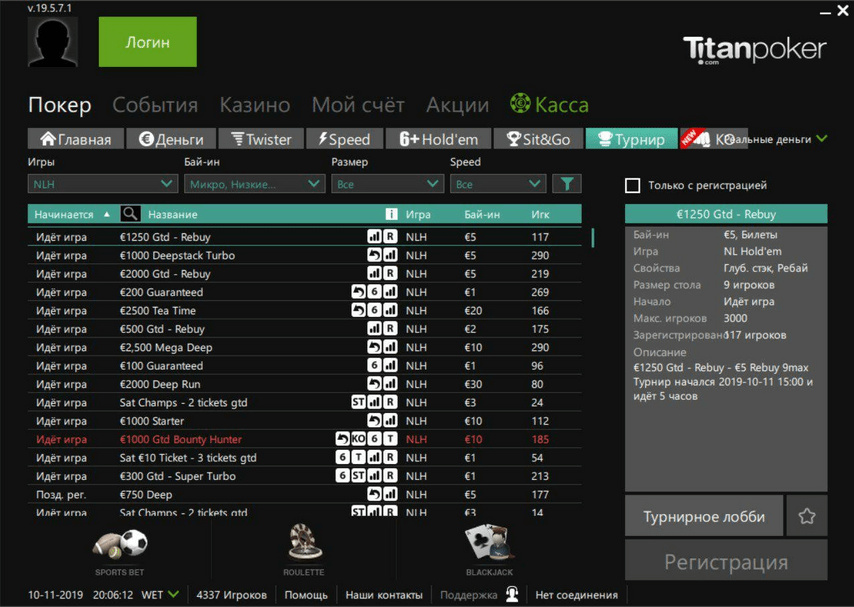Add tournament to favorites with star icon
This screenshot has width=854, height=607.
pyautogui.click(x=807, y=516)
